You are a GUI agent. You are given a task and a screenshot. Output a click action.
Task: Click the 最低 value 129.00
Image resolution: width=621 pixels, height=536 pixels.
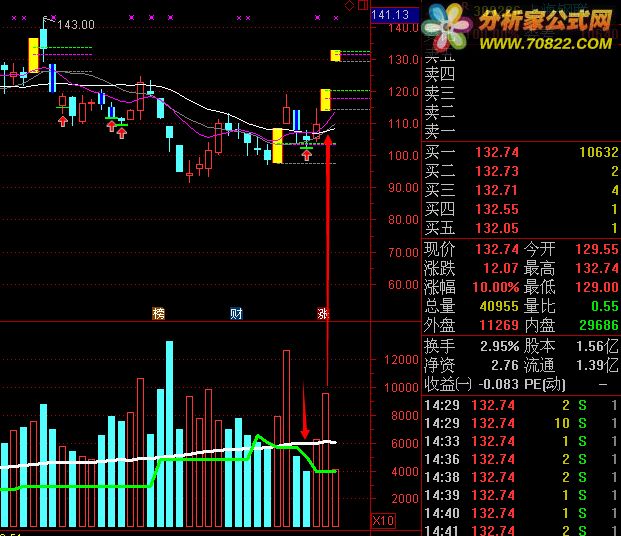click(x=597, y=287)
